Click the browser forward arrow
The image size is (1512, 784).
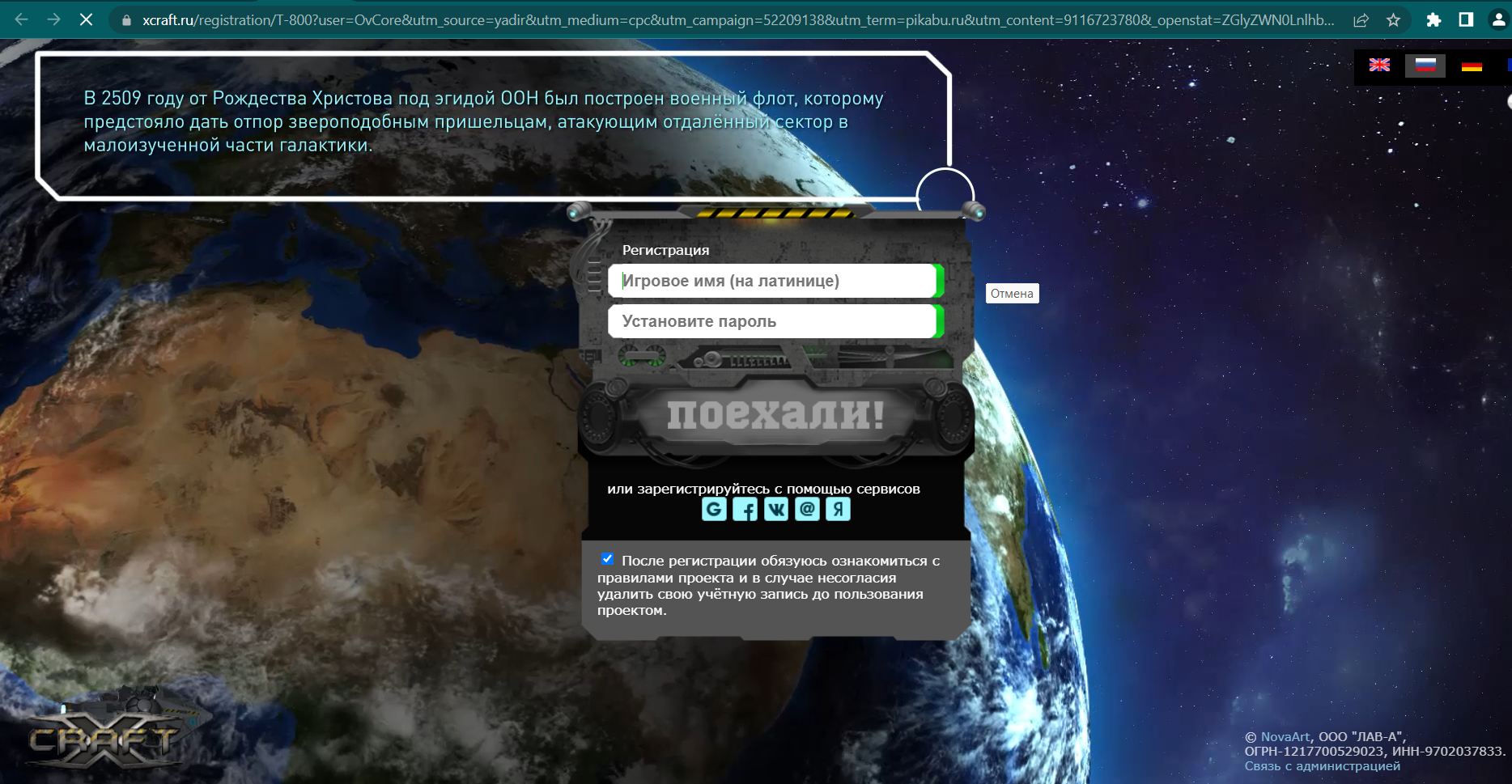tap(54, 19)
